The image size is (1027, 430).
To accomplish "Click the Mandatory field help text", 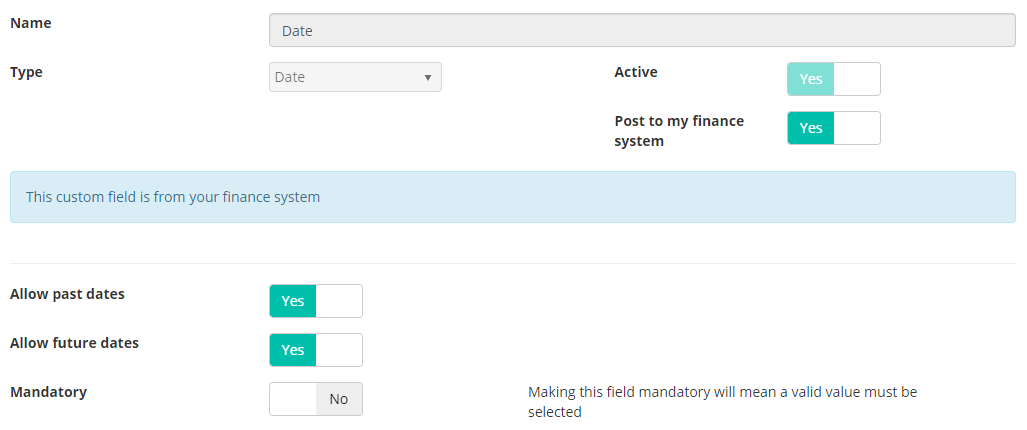I will (722, 402).
